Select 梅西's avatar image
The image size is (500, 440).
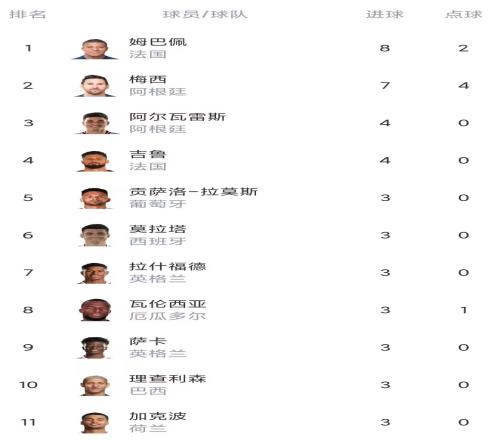pos(95,86)
